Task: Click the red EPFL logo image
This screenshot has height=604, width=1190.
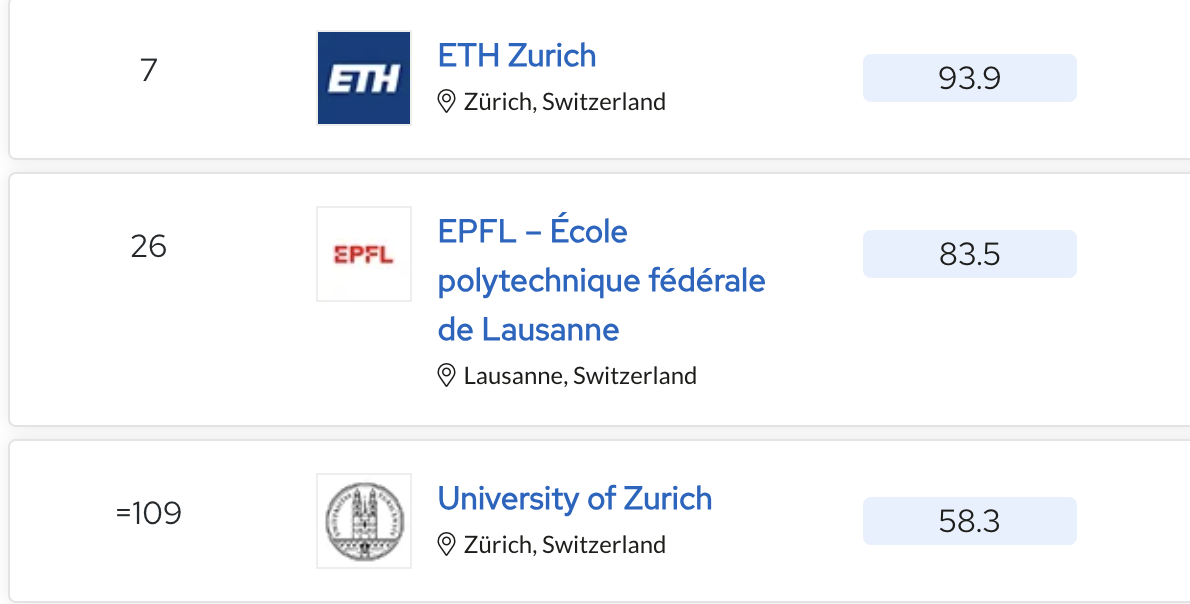Action: click(364, 254)
